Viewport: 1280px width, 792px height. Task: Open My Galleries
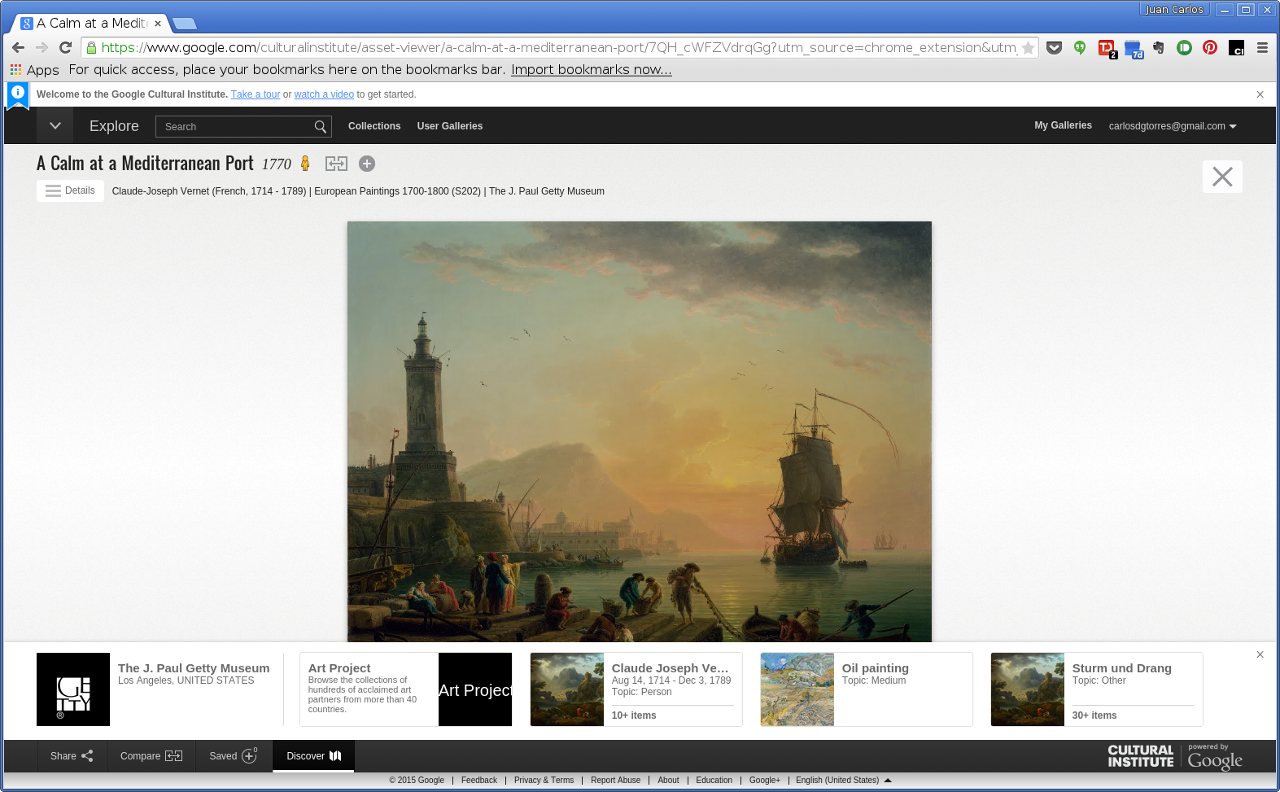click(x=1063, y=126)
